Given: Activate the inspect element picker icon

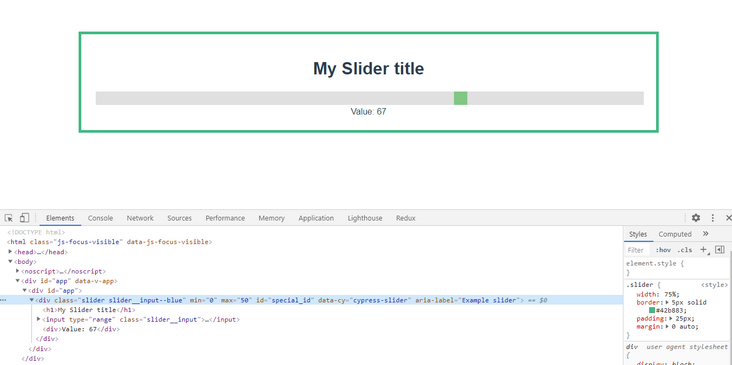Looking at the screenshot, I should [8, 218].
